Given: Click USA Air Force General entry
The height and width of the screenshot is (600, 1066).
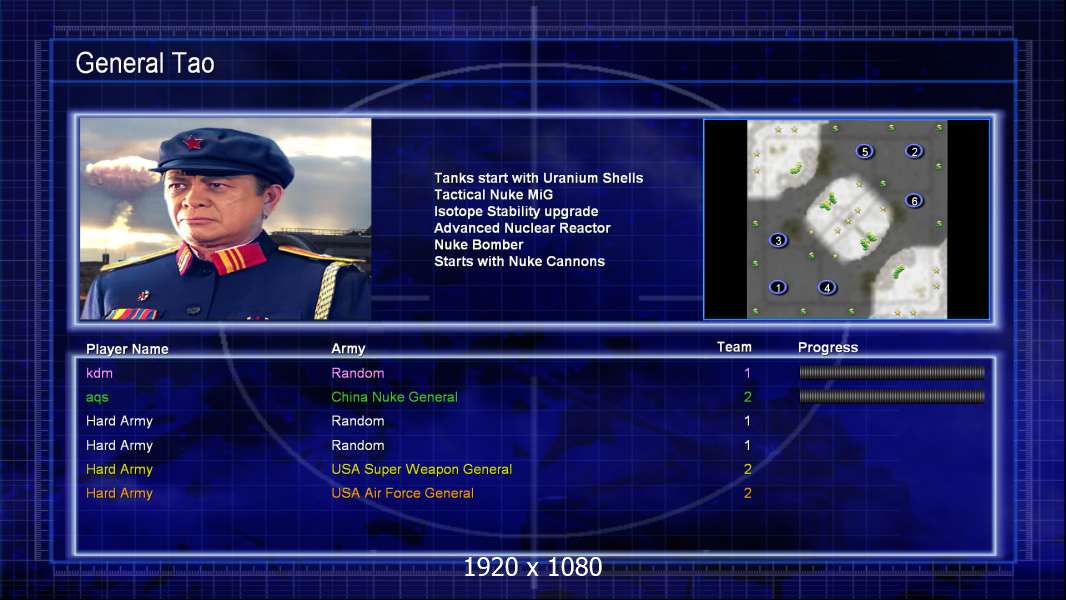Looking at the screenshot, I should [x=402, y=493].
